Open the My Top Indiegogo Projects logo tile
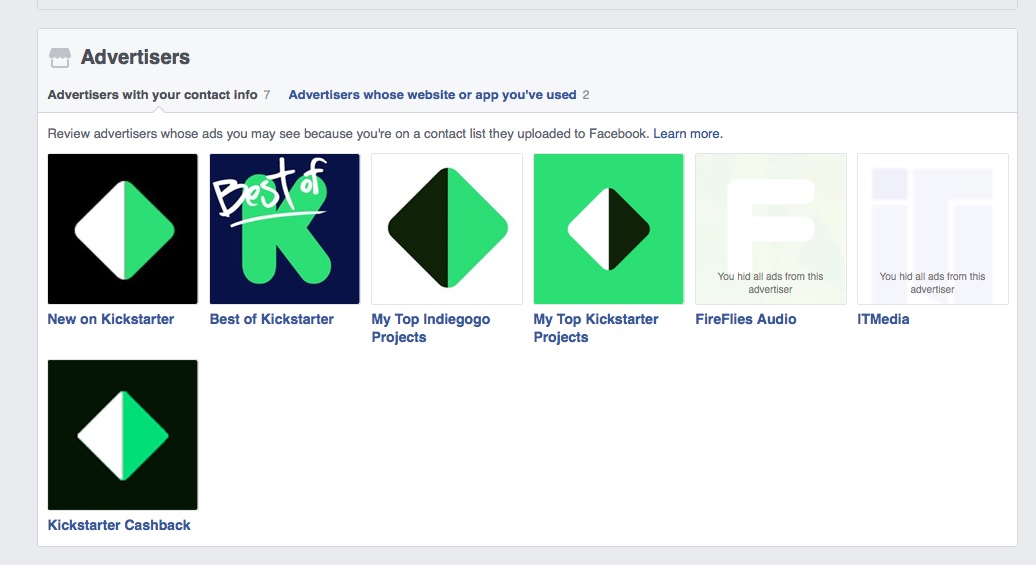1036x565 pixels. pyautogui.click(x=447, y=229)
